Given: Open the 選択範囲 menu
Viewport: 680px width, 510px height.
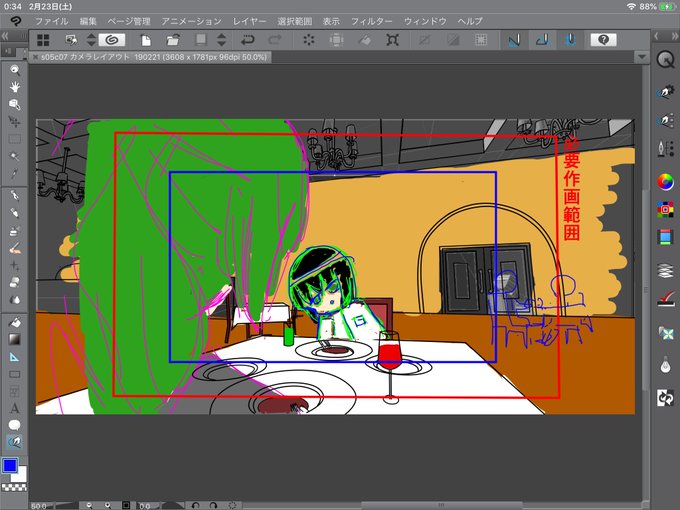Looking at the screenshot, I should [x=294, y=21].
